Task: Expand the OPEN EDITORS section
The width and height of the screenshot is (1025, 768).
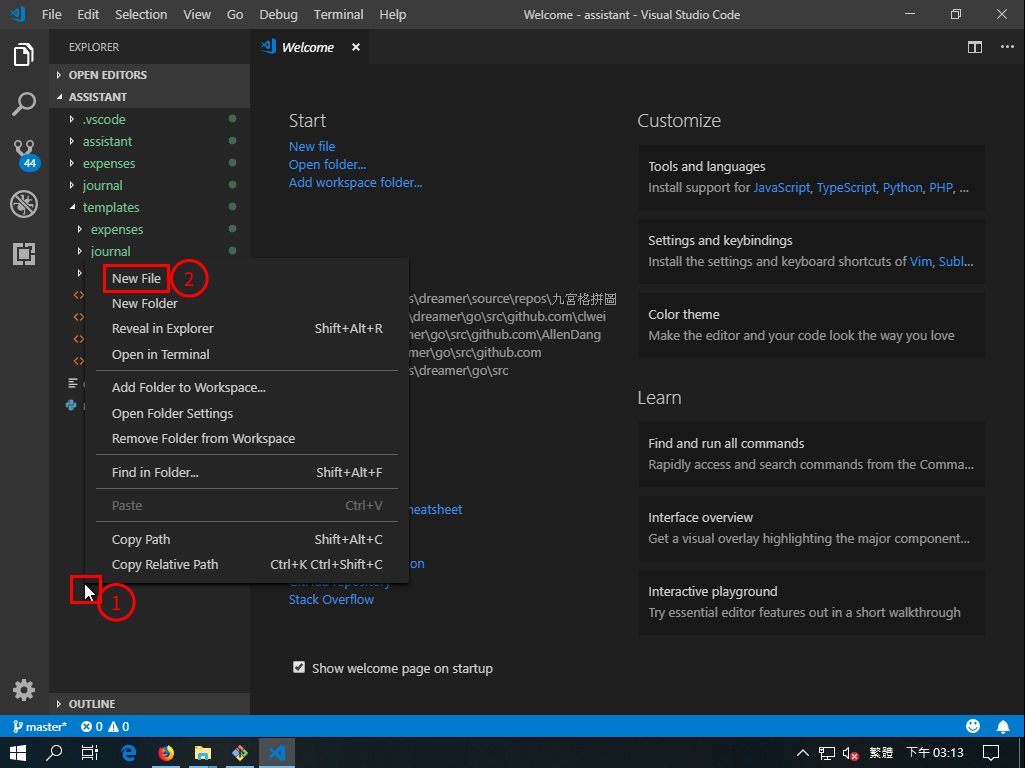Action: [107, 75]
